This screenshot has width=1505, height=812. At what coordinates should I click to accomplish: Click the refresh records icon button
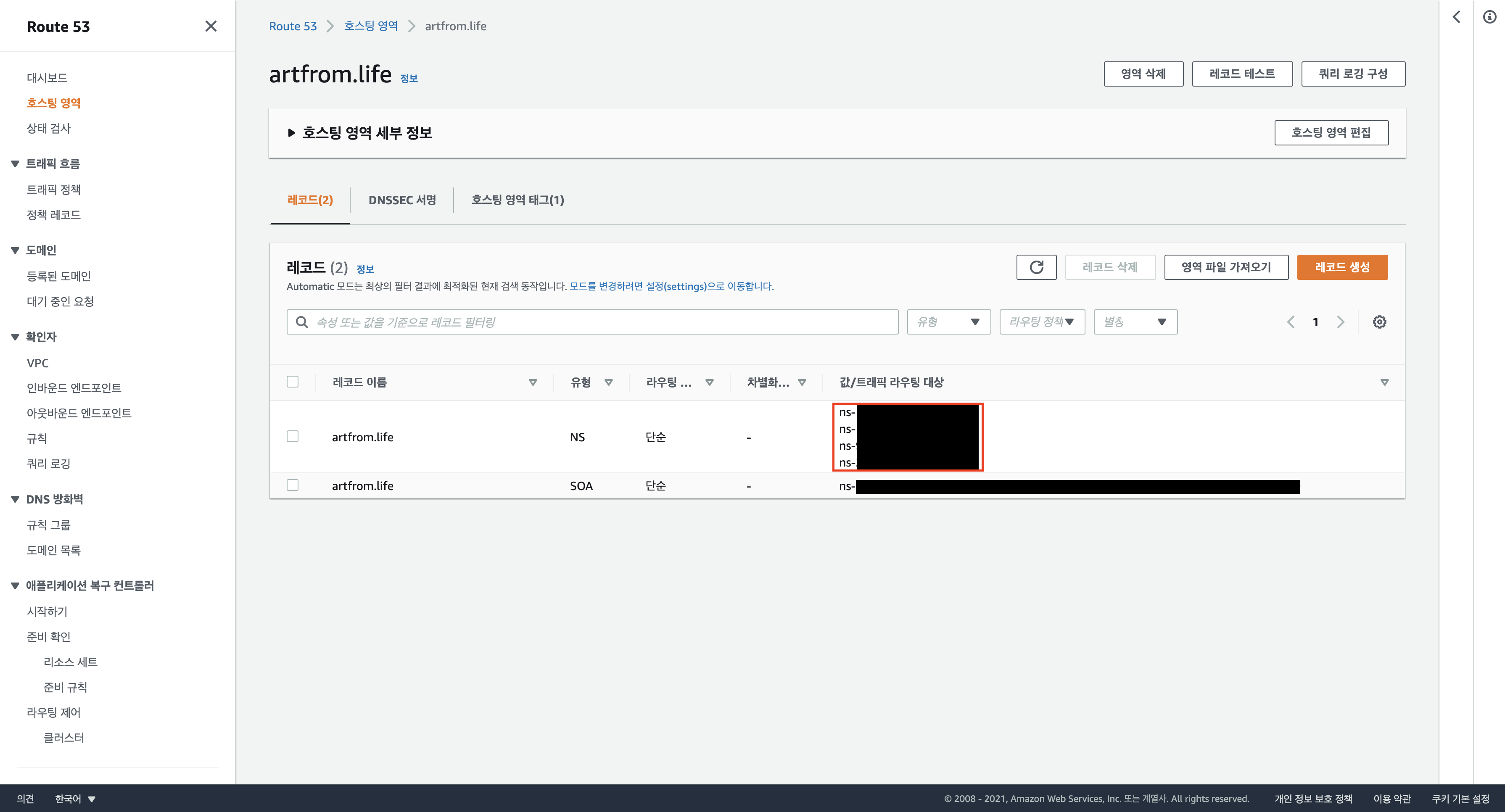click(x=1036, y=267)
